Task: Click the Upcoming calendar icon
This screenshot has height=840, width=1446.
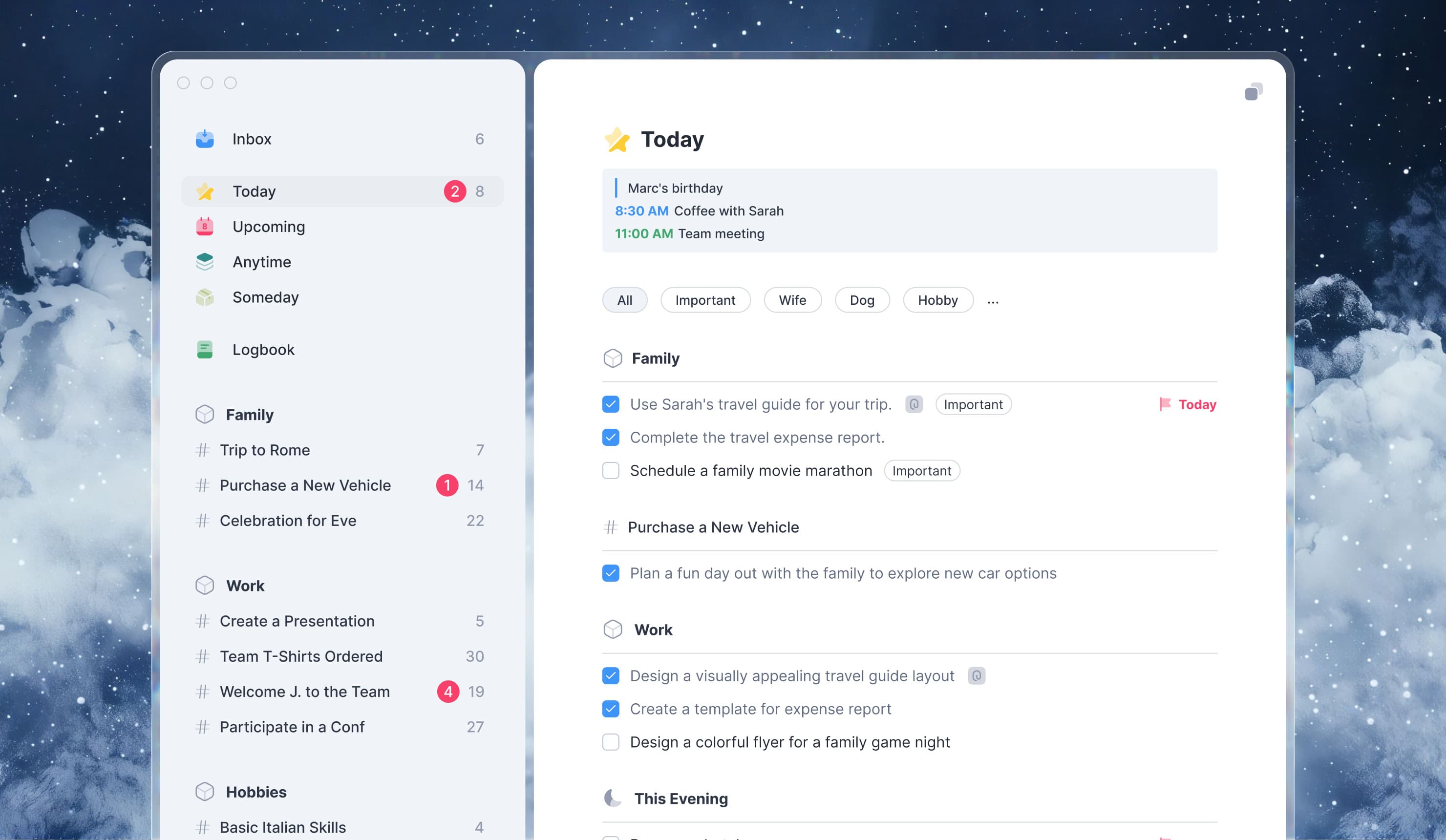Action: [x=204, y=227]
